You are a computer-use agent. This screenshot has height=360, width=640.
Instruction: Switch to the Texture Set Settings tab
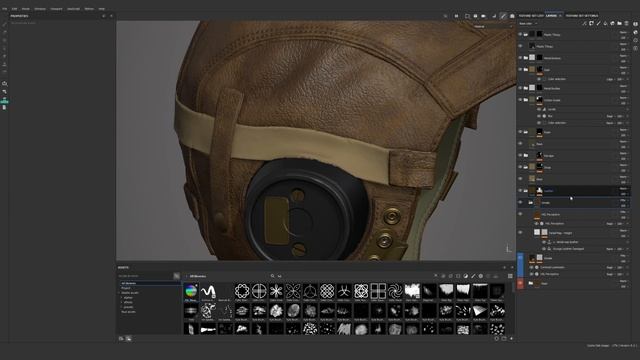(x=582, y=16)
